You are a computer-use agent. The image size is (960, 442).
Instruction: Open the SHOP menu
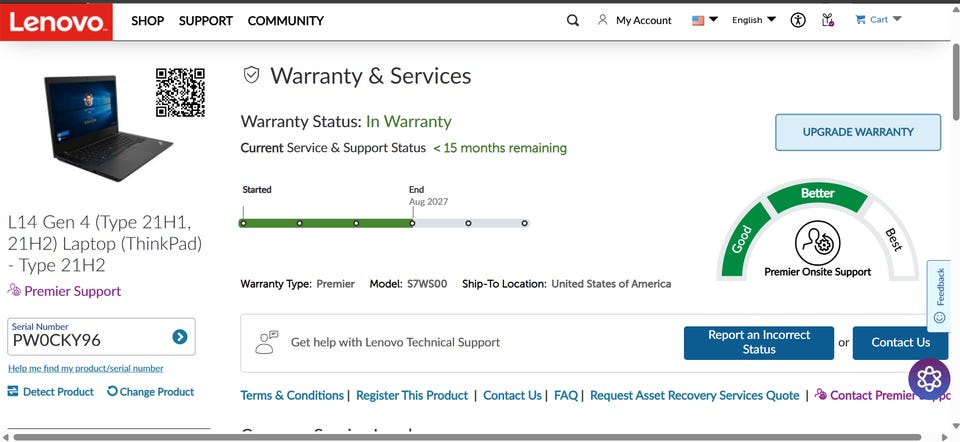148,21
